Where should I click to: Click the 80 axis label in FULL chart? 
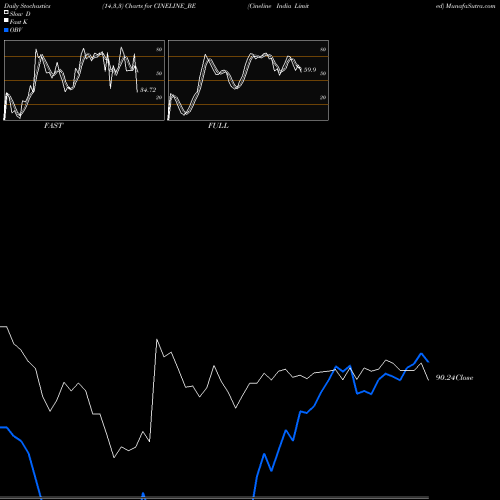(323, 49)
